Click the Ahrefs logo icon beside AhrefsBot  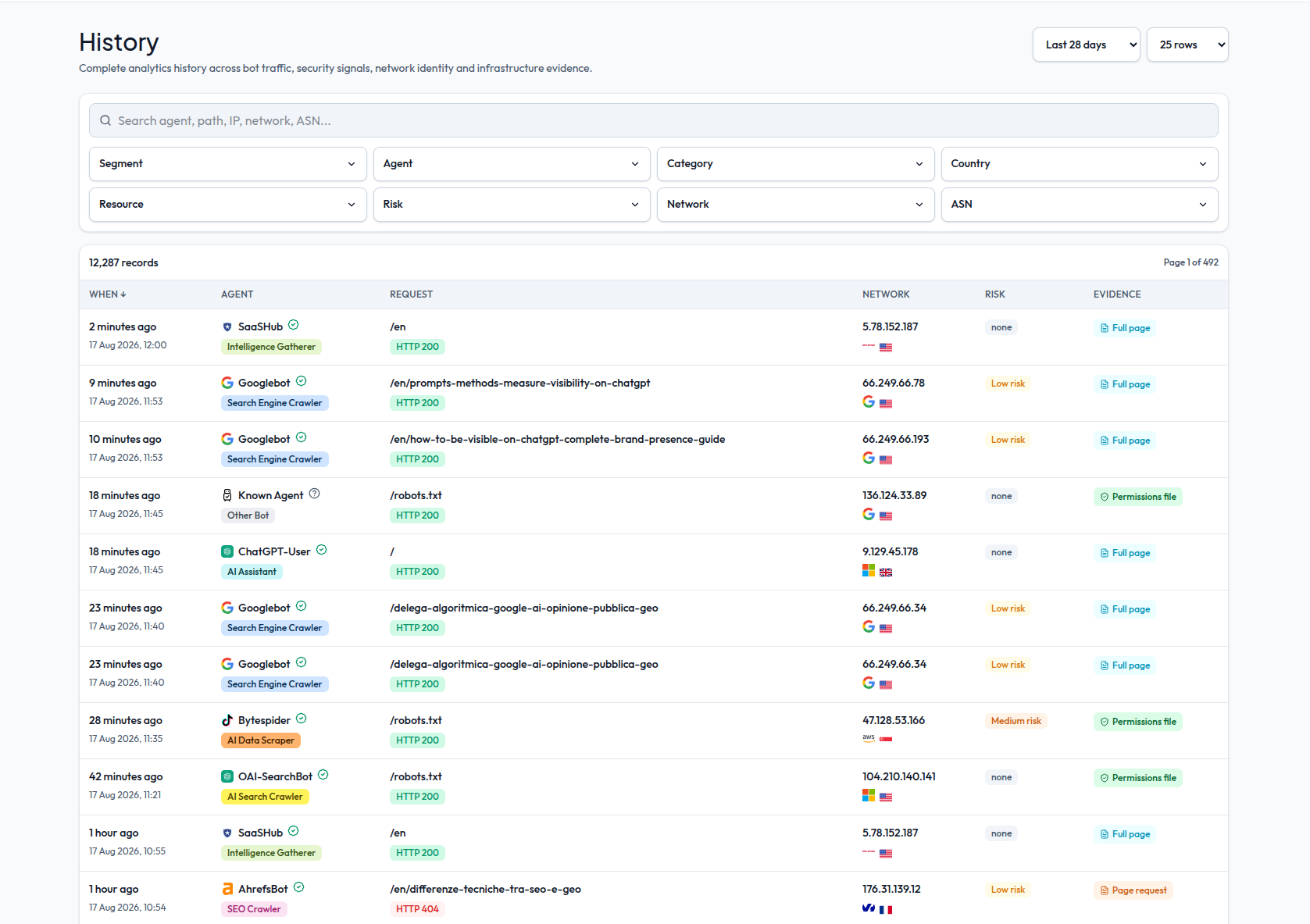click(227, 889)
